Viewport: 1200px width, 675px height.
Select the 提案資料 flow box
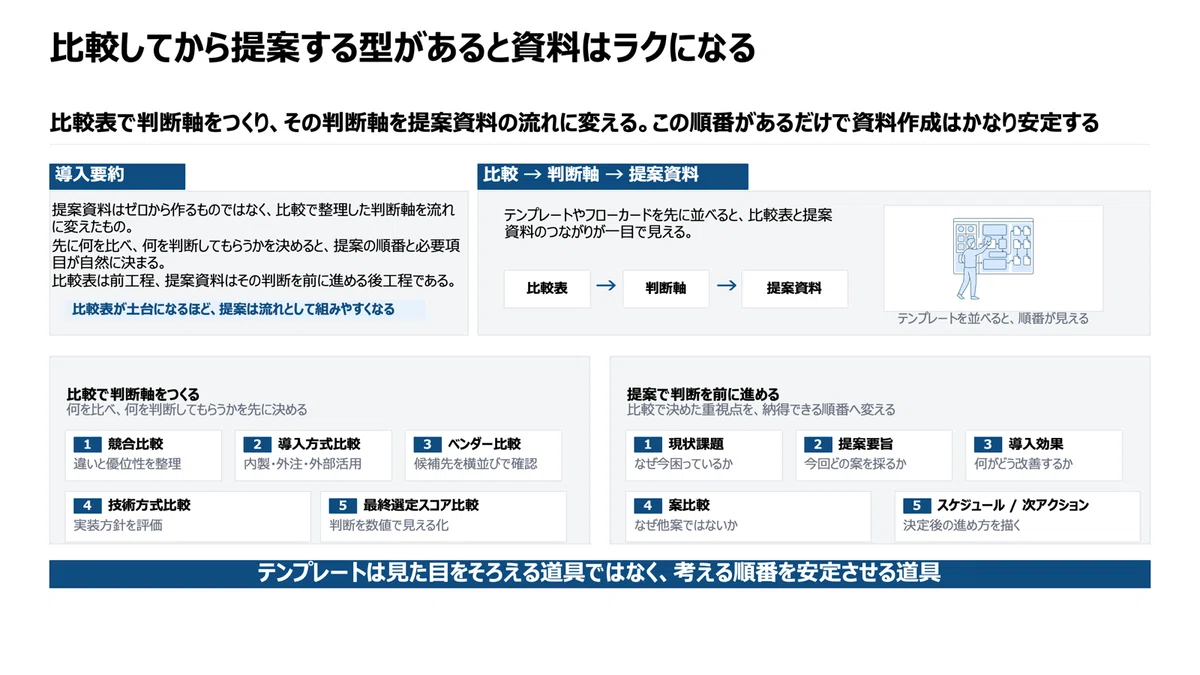pos(794,288)
